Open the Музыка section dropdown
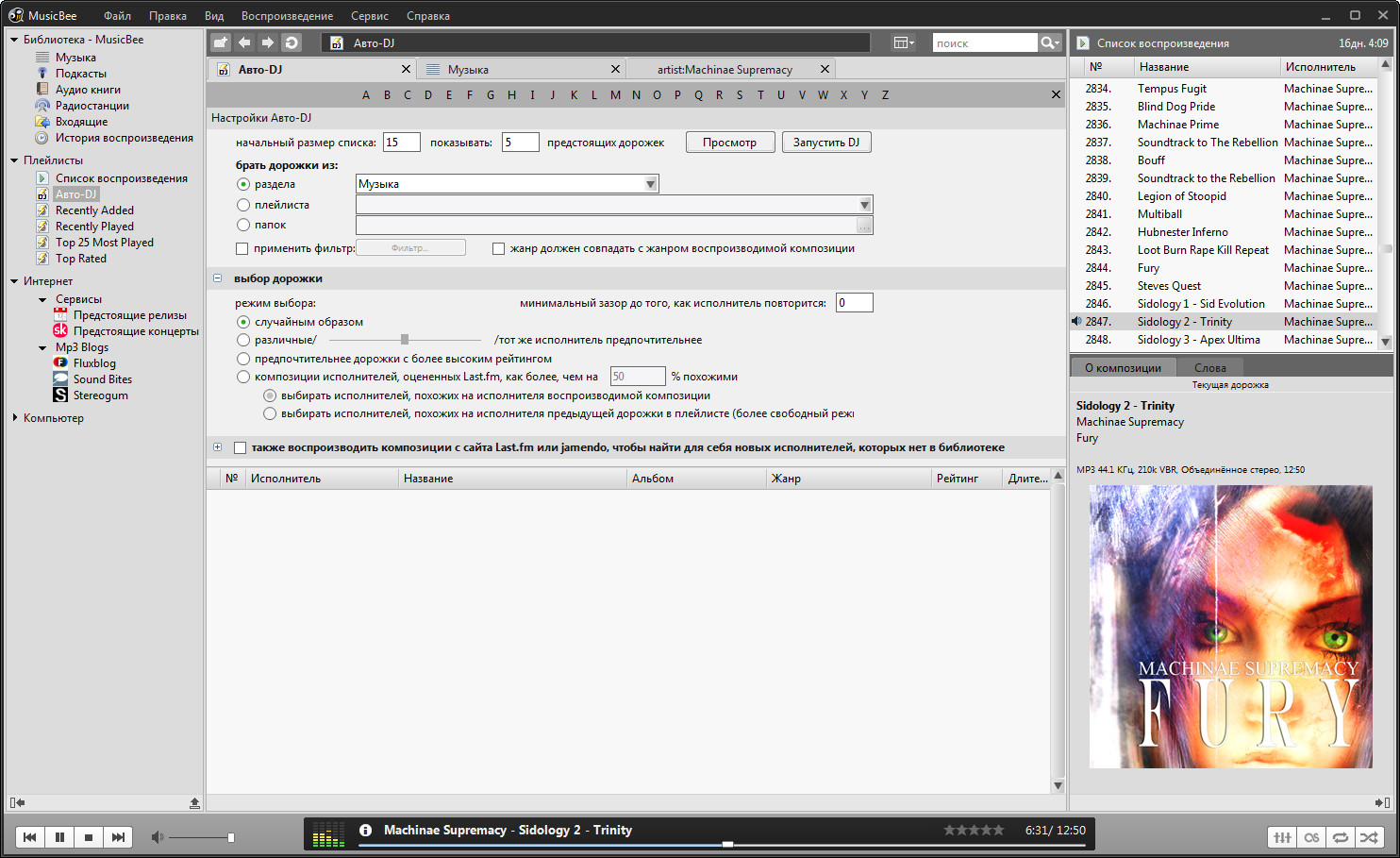This screenshot has height=858, width=1400. point(650,184)
